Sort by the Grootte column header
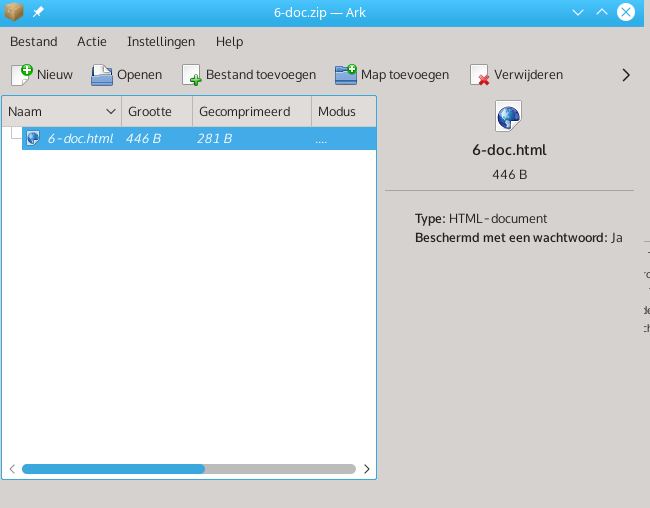This screenshot has width=650, height=508. pos(157,111)
